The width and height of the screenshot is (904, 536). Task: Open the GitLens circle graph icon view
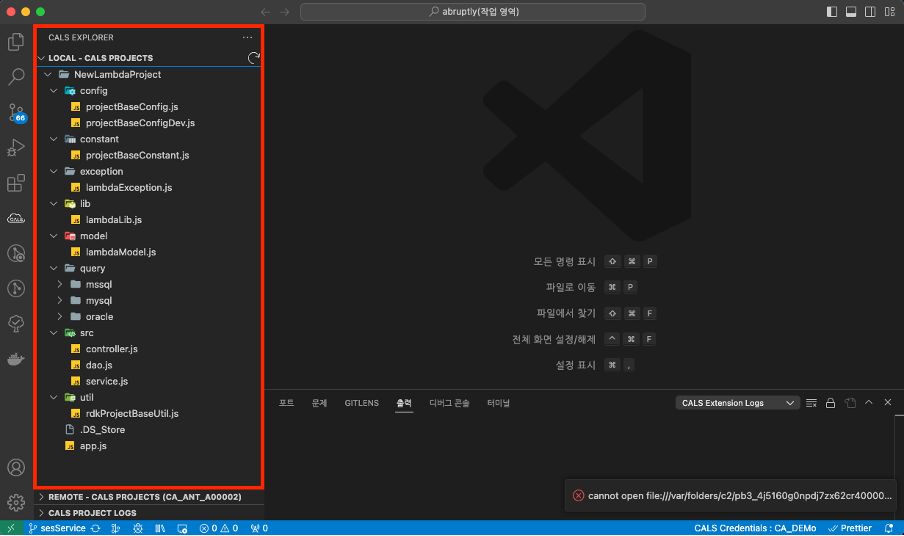(16, 288)
